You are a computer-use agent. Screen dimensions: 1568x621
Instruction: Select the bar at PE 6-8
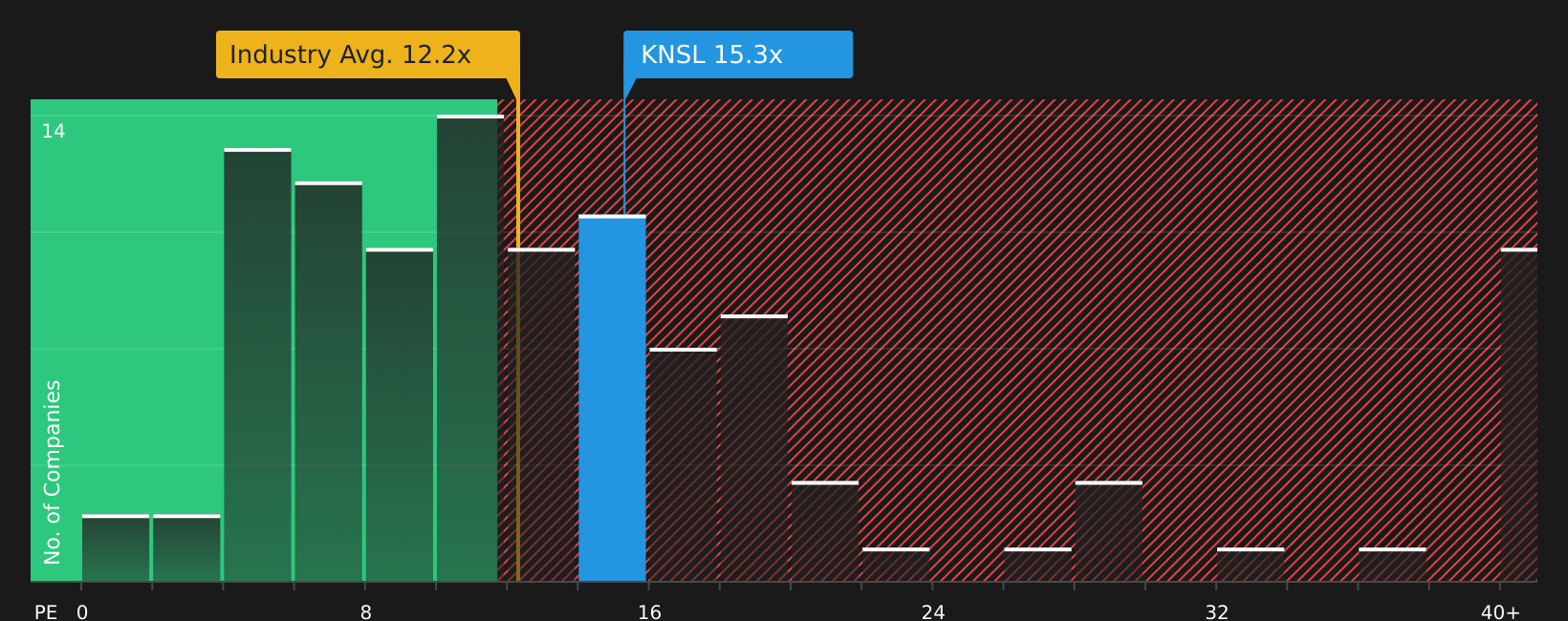point(328,382)
